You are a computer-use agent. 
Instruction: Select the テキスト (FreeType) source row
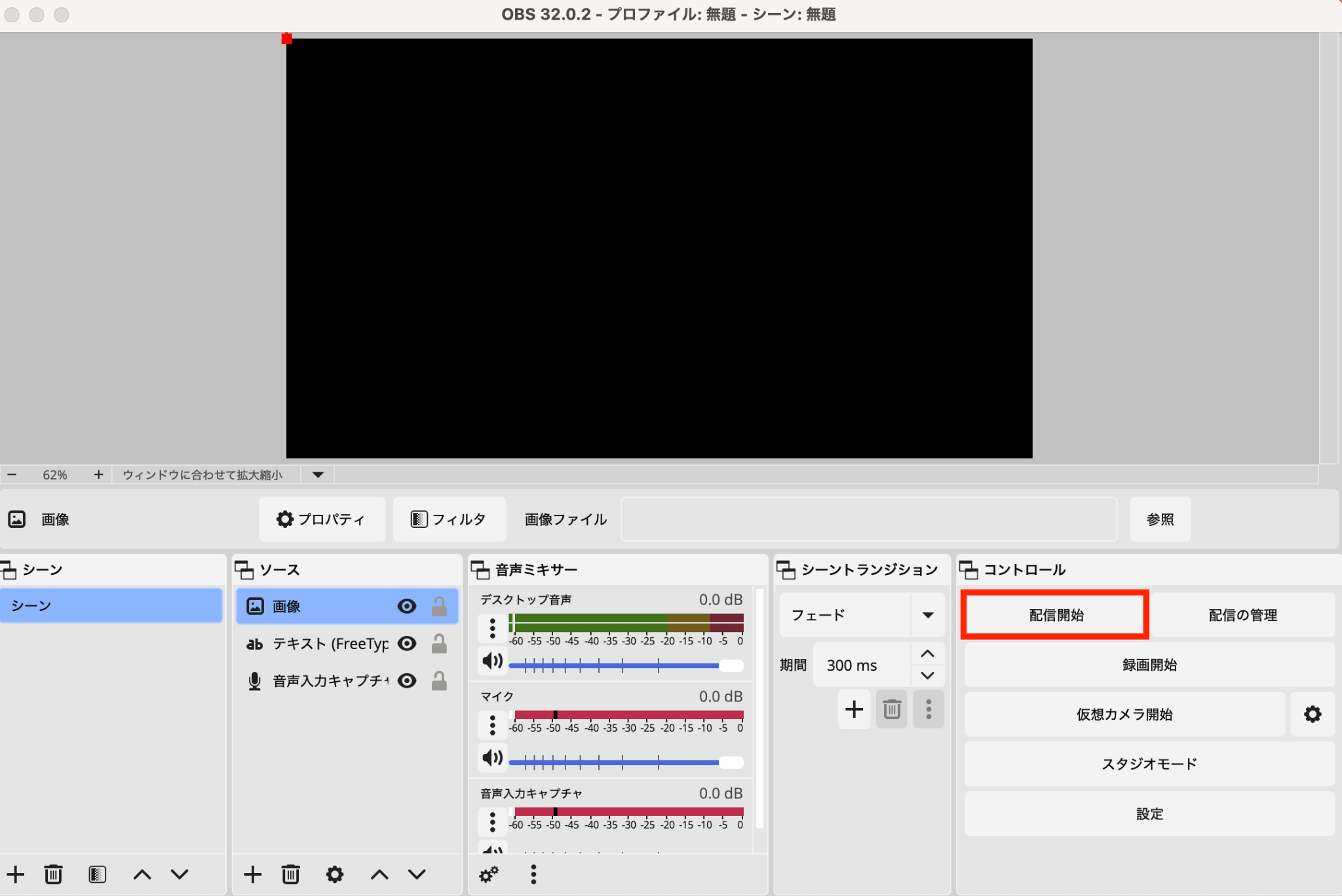pos(328,644)
